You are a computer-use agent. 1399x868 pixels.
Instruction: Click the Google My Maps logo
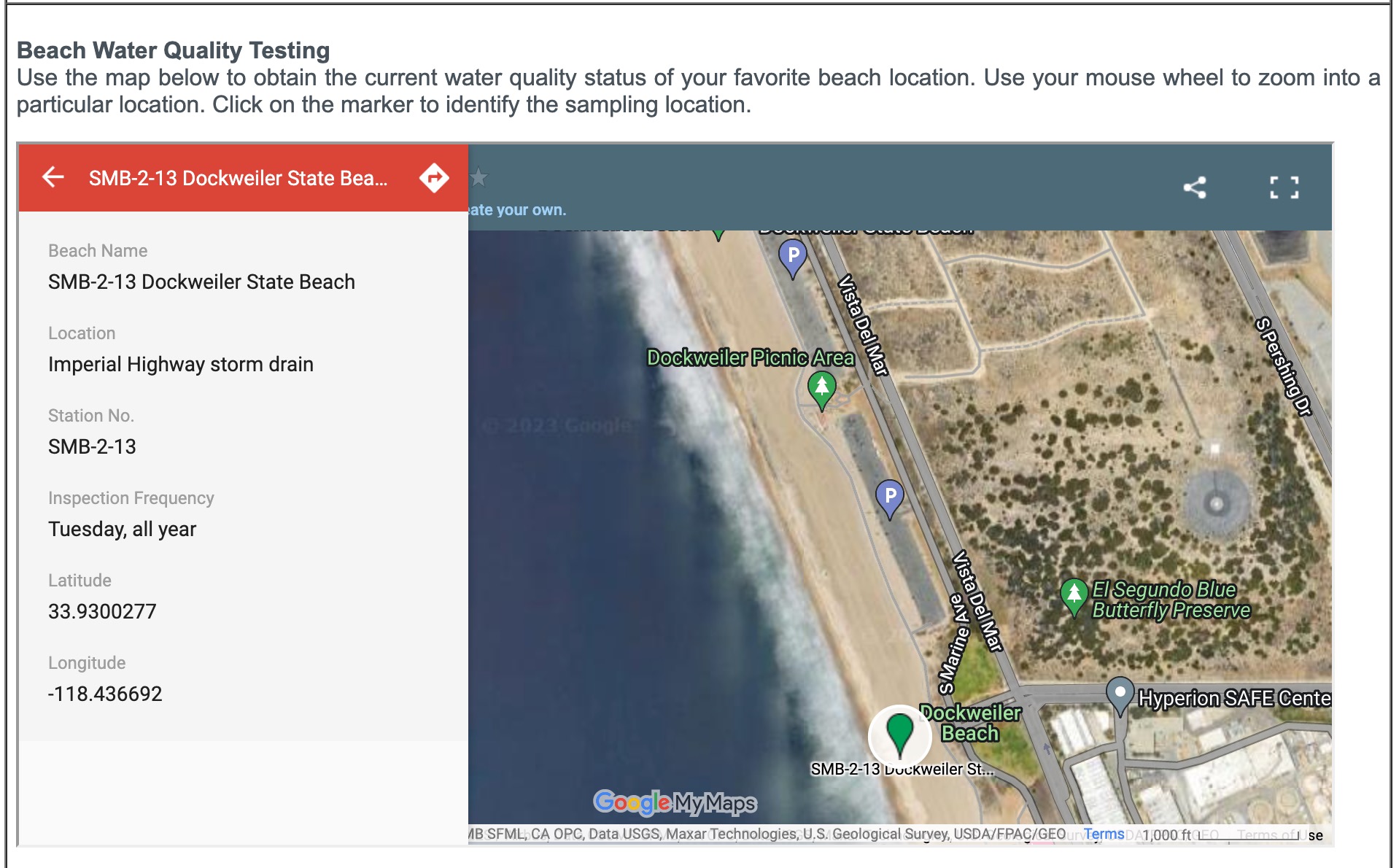click(x=675, y=803)
